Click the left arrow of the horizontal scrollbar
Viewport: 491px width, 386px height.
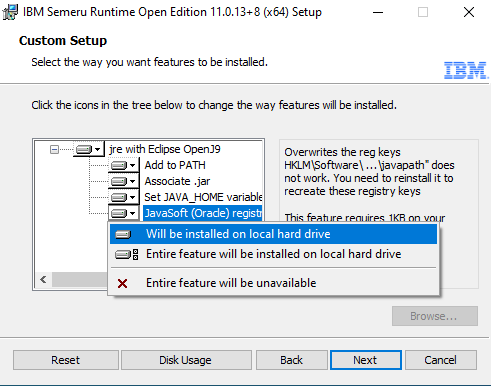(x=43, y=279)
